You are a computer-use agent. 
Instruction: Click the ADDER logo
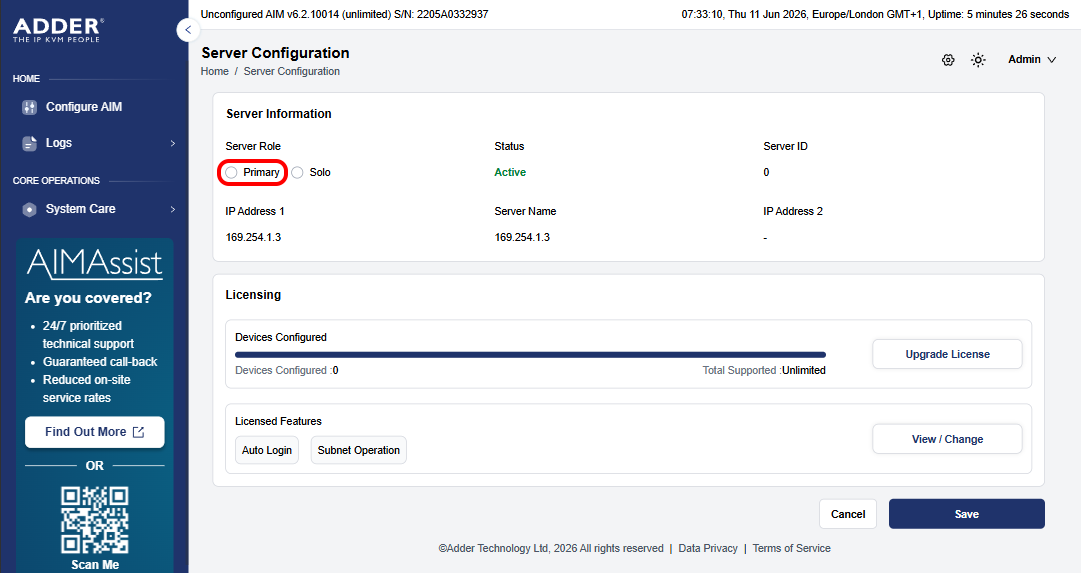point(59,30)
